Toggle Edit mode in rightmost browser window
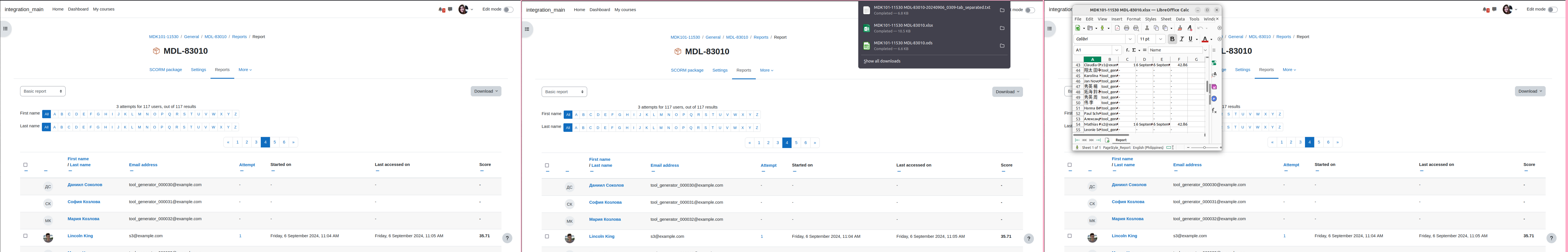This screenshot has width=1568, height=252. coord(1553,10)
